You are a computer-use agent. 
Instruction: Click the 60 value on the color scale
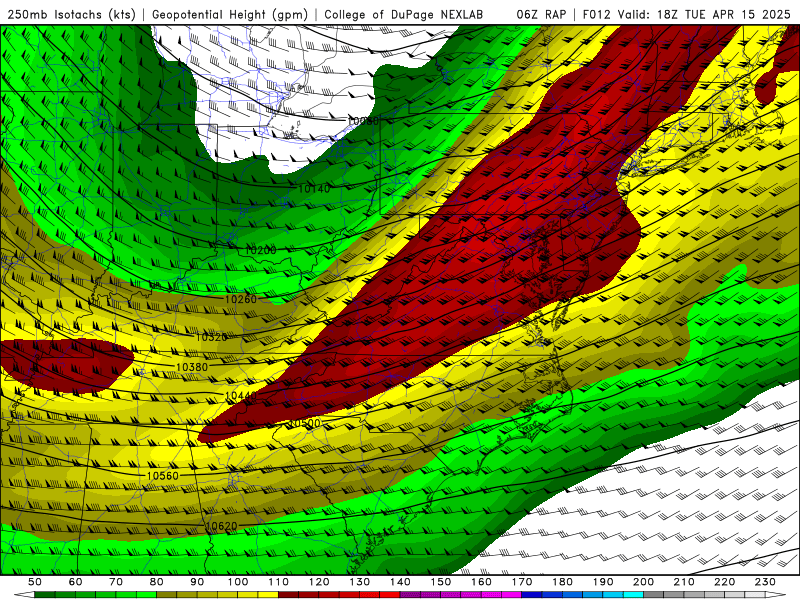(76, 582)
